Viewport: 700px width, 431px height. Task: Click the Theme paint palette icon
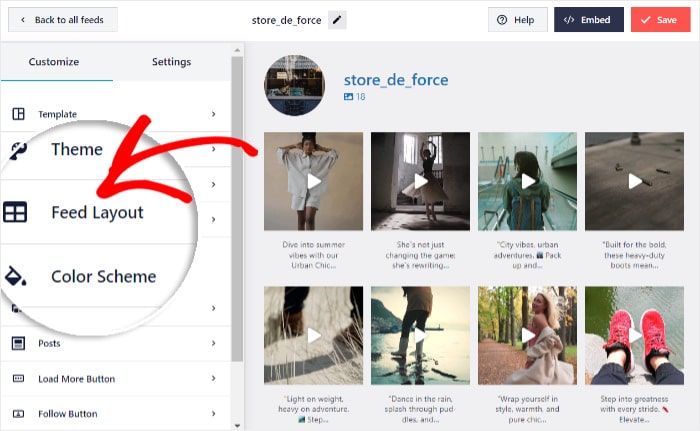(19, 150)
